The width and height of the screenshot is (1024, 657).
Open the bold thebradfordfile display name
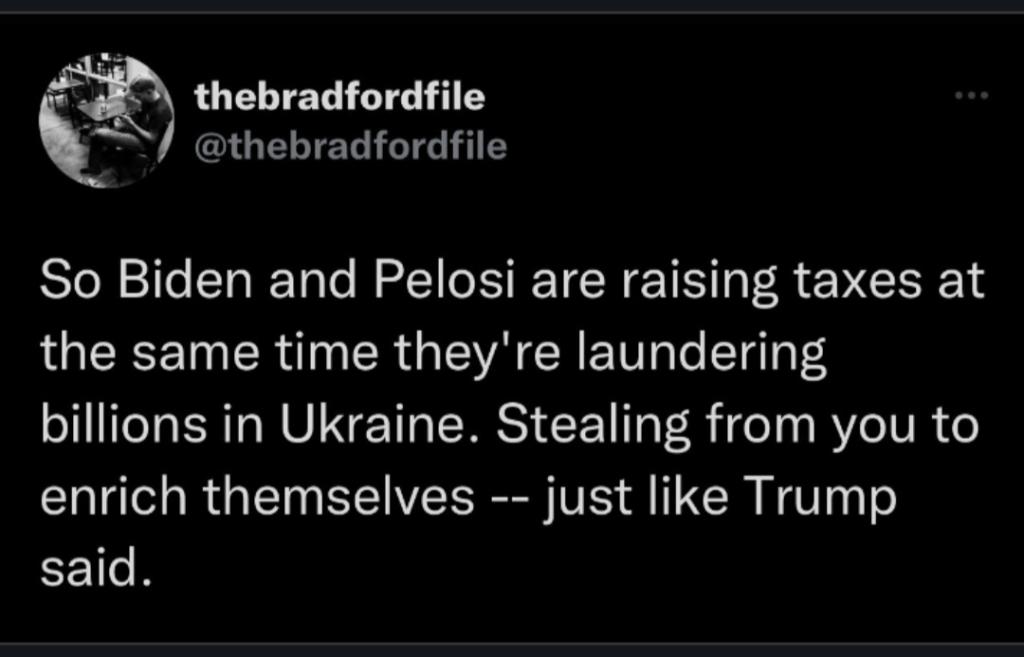point(340,97)
